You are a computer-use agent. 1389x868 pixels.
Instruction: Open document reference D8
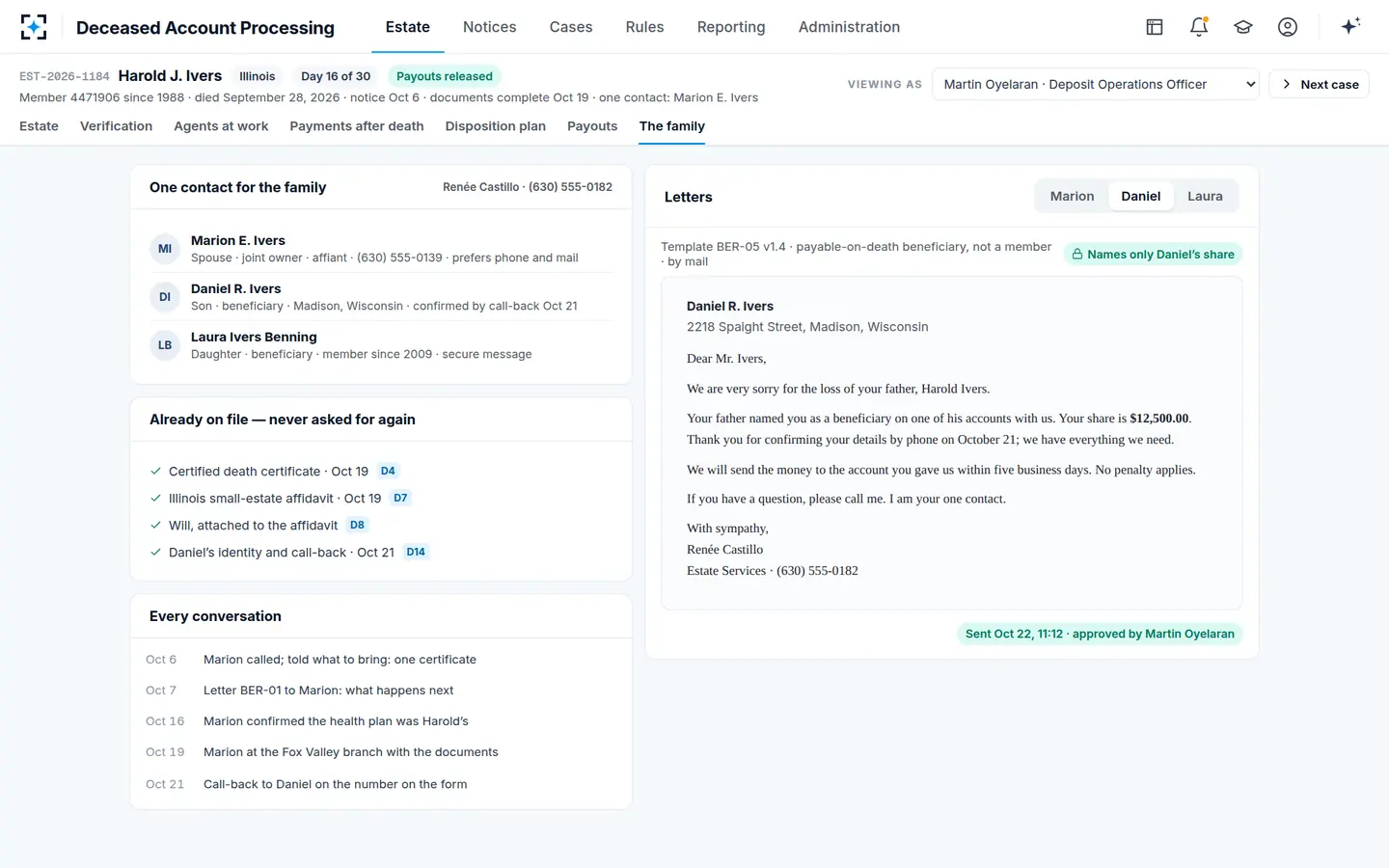pos(357,526)
